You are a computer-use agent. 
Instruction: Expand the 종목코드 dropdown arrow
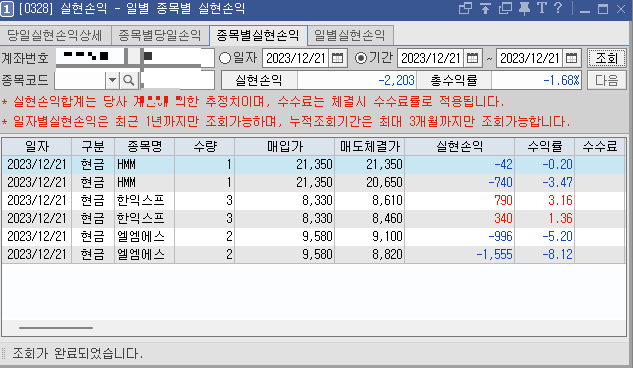pyautogui.click(x=113, y=80)
